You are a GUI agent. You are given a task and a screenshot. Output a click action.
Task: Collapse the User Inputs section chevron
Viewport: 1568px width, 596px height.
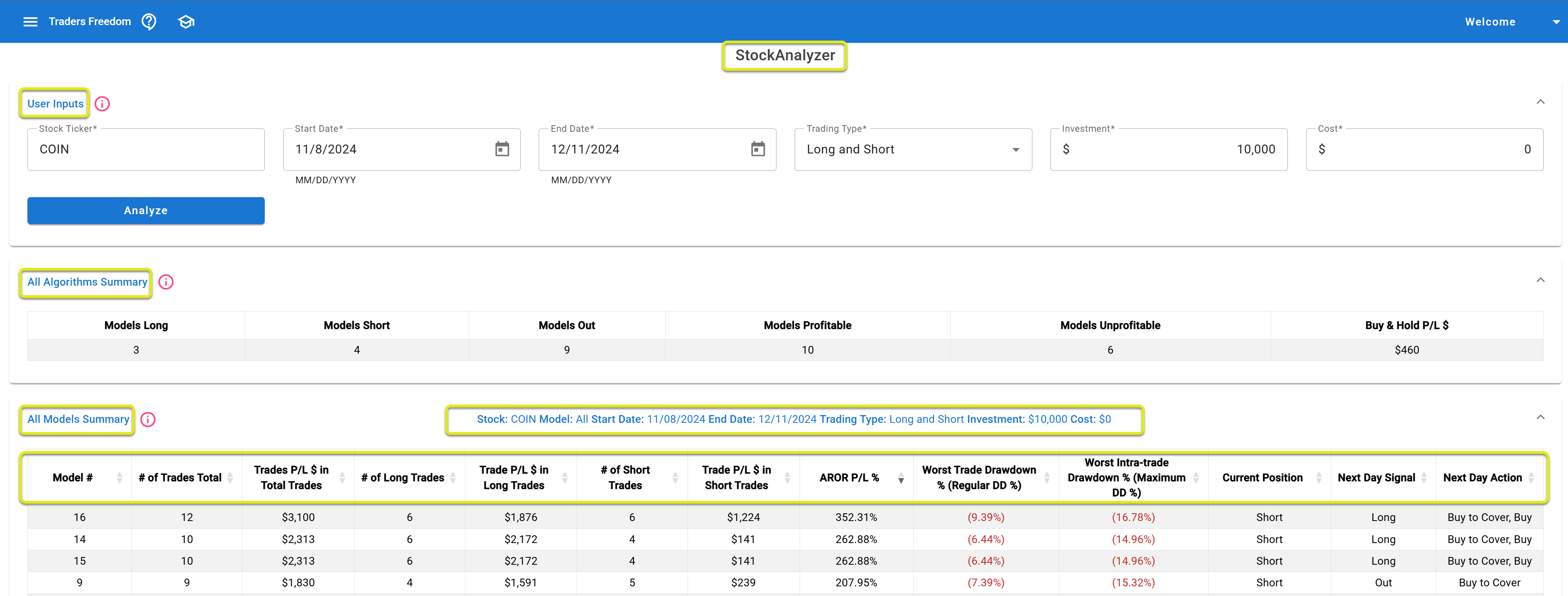click(1541, 102)
